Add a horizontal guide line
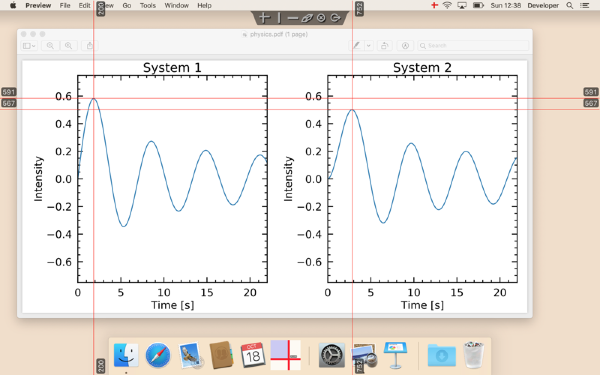 click(x=293, y=18)
